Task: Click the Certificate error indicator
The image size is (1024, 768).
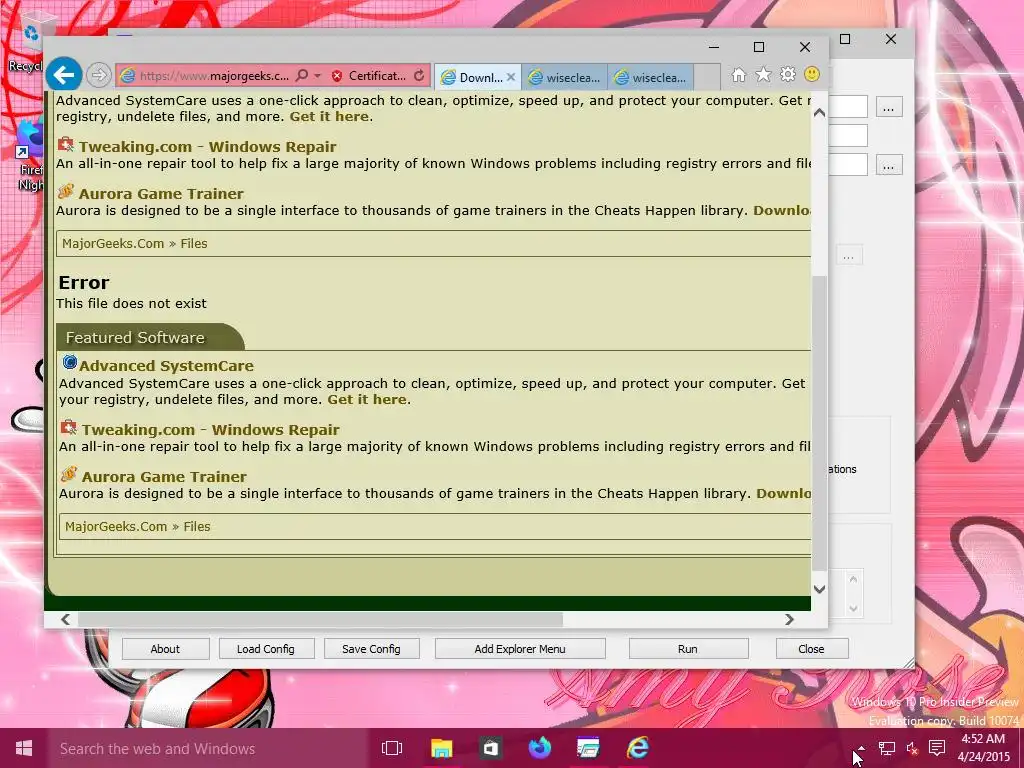Action: (x=368, y=76)
